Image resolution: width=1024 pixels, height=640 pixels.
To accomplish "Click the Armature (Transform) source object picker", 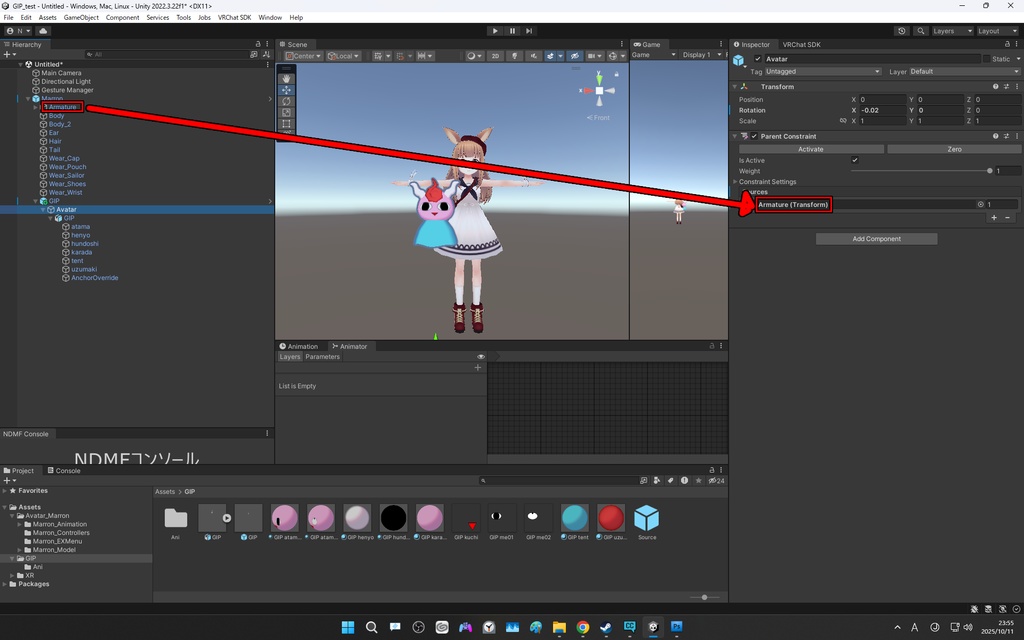I will pyautogui.click(x=981, y=204).
